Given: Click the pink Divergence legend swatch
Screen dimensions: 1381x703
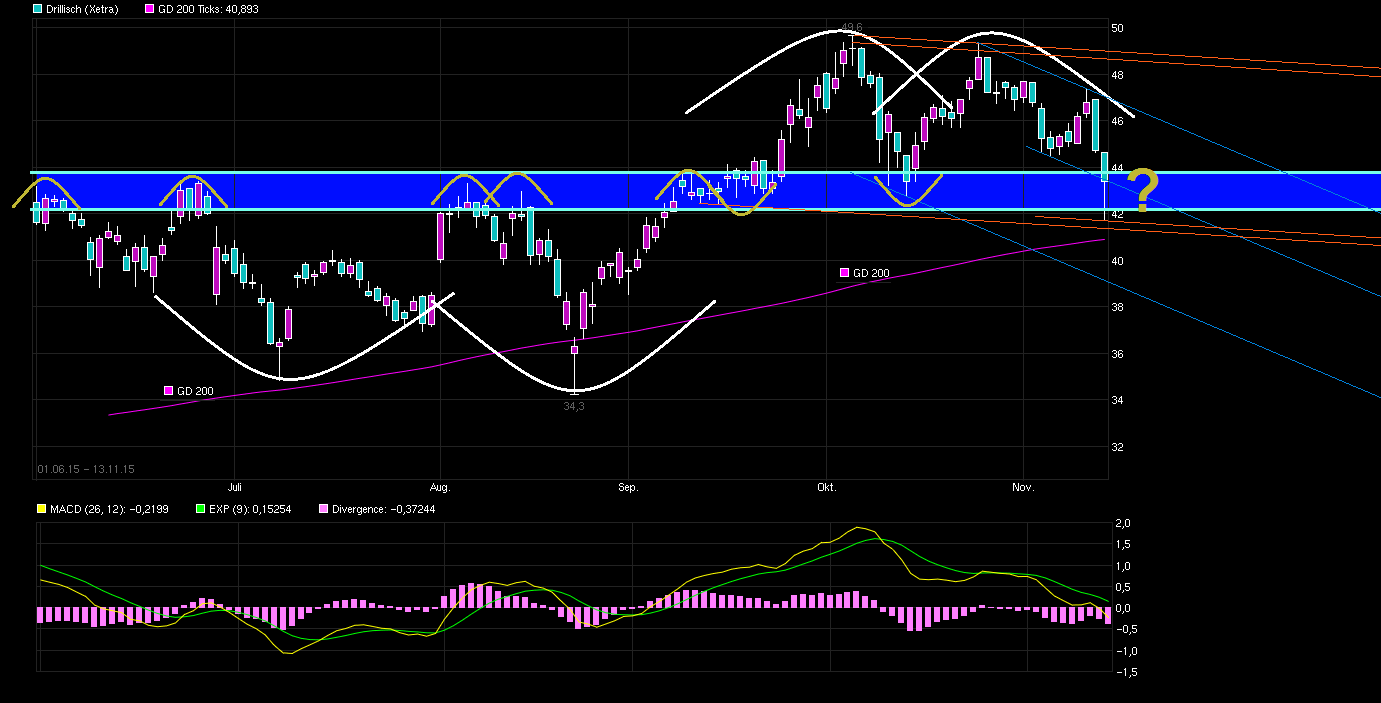Looking at the screenshot, I should click(322, 509).
